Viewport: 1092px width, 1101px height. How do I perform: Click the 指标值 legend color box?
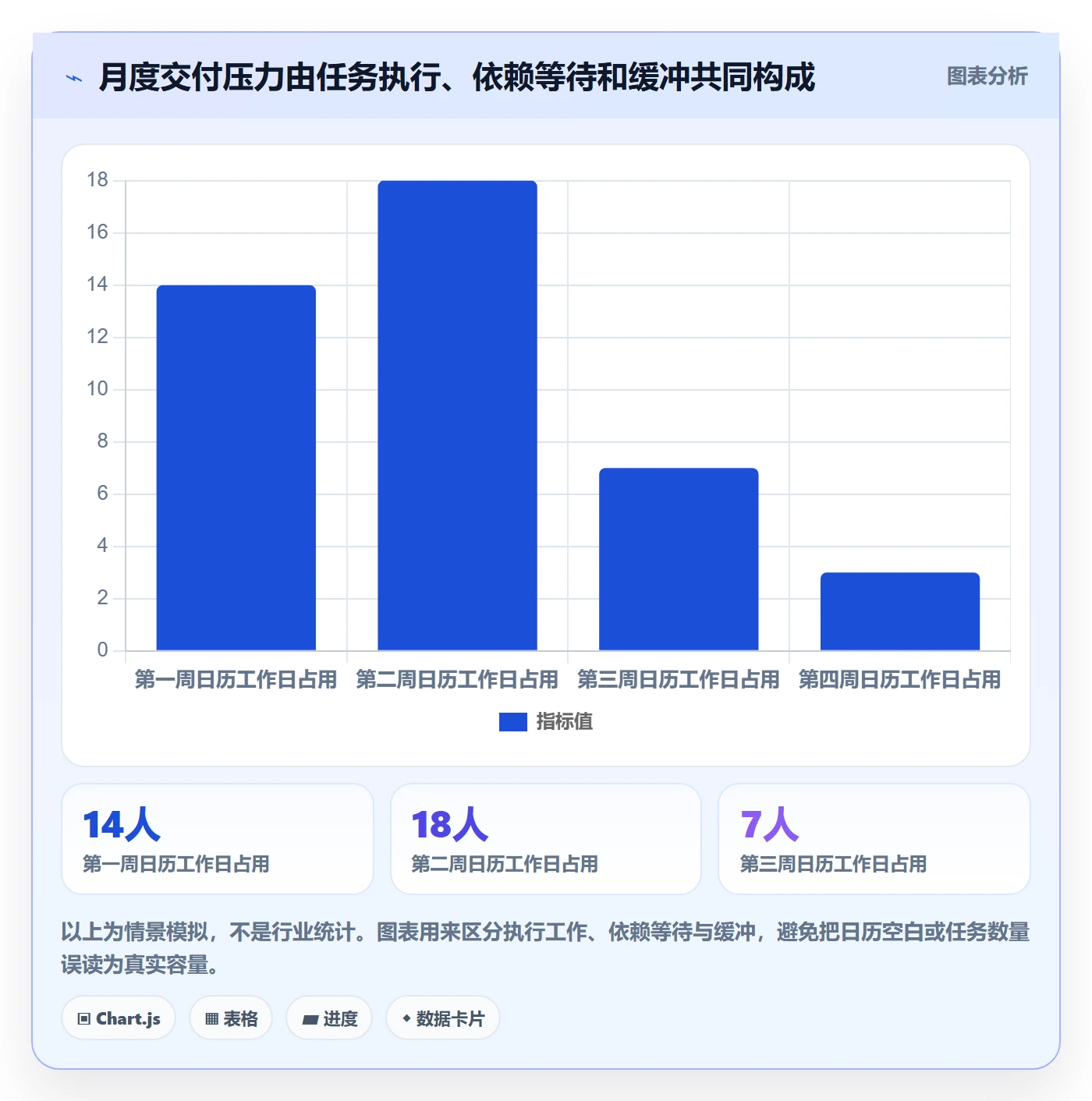pos(512,722)
